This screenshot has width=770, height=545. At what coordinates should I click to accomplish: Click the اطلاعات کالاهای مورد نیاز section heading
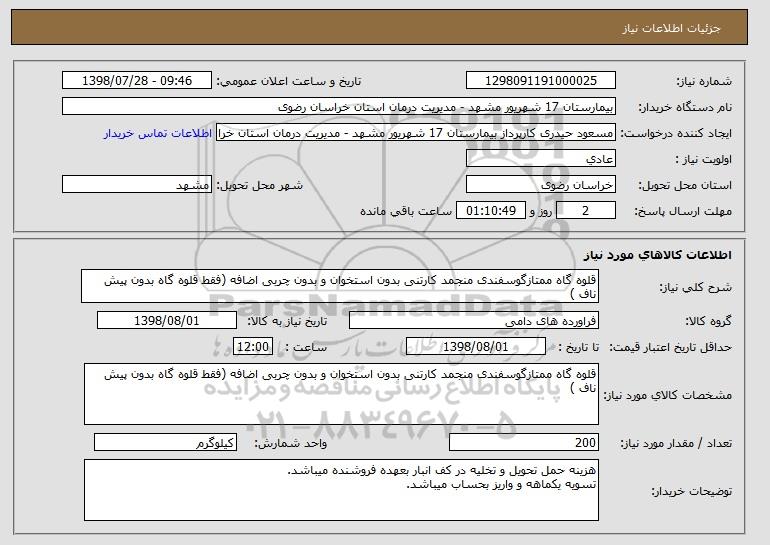(658, 255)
